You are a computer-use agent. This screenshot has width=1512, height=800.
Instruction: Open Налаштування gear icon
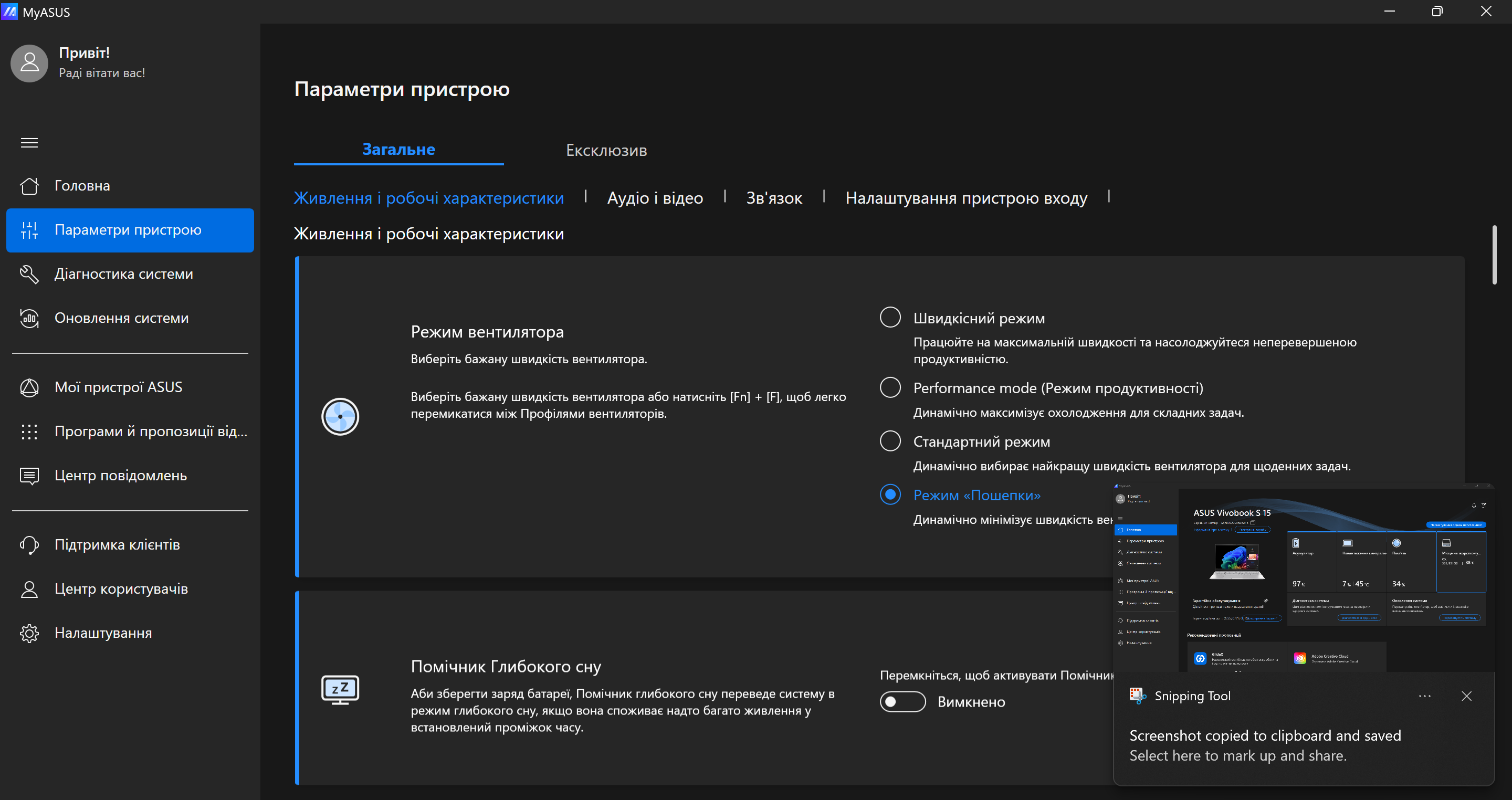[x=29, y=633]
